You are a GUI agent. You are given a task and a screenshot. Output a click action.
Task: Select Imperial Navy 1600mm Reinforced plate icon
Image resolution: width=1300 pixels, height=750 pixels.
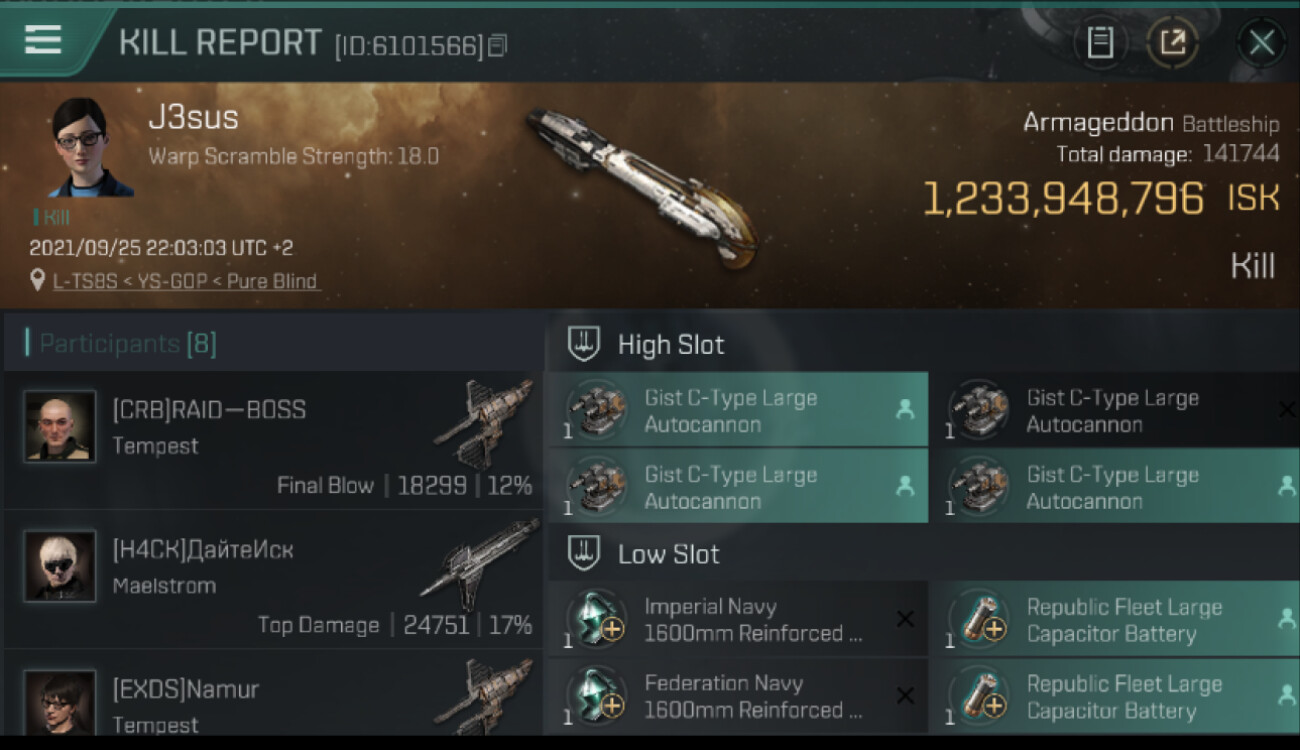point(598,620)
